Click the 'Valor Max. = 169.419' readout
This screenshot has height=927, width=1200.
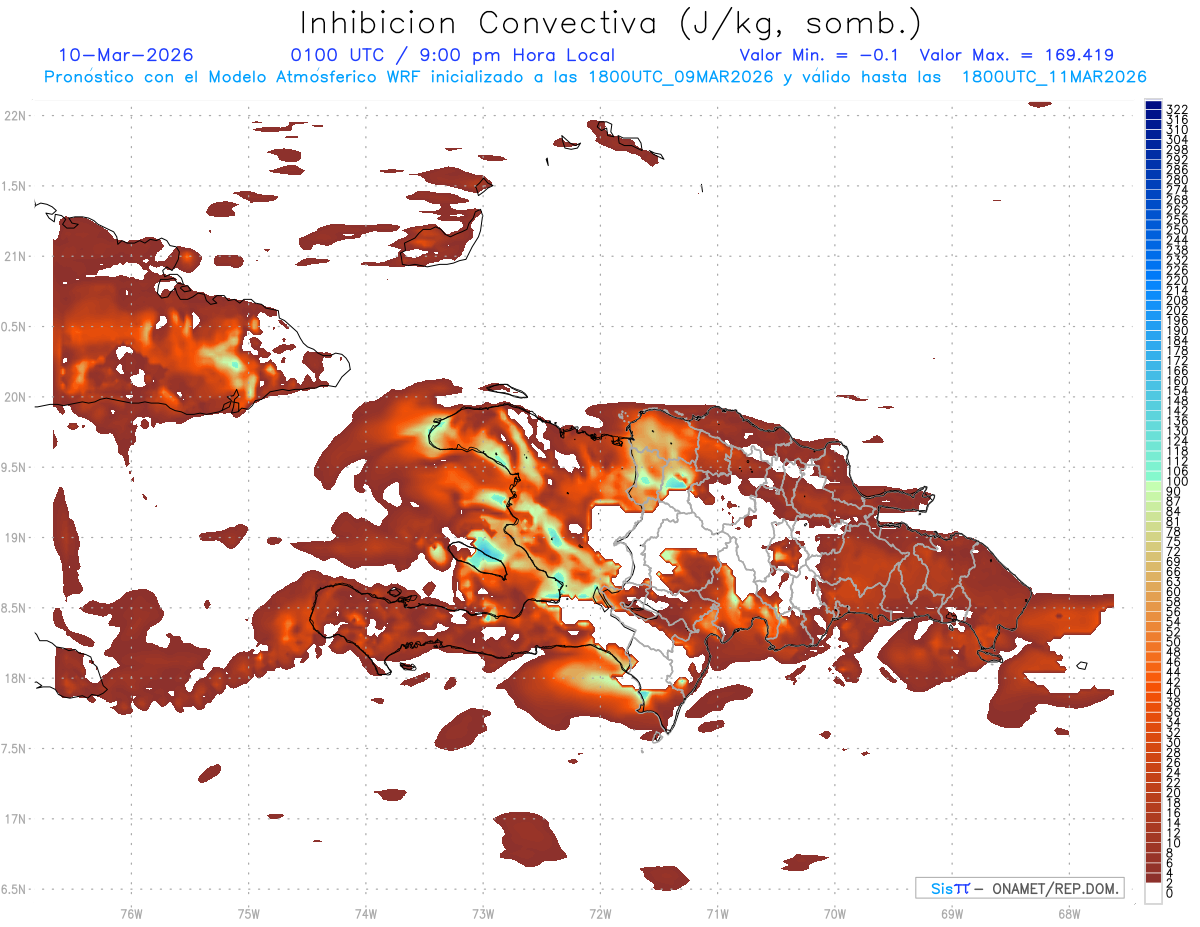(1016, 55)
